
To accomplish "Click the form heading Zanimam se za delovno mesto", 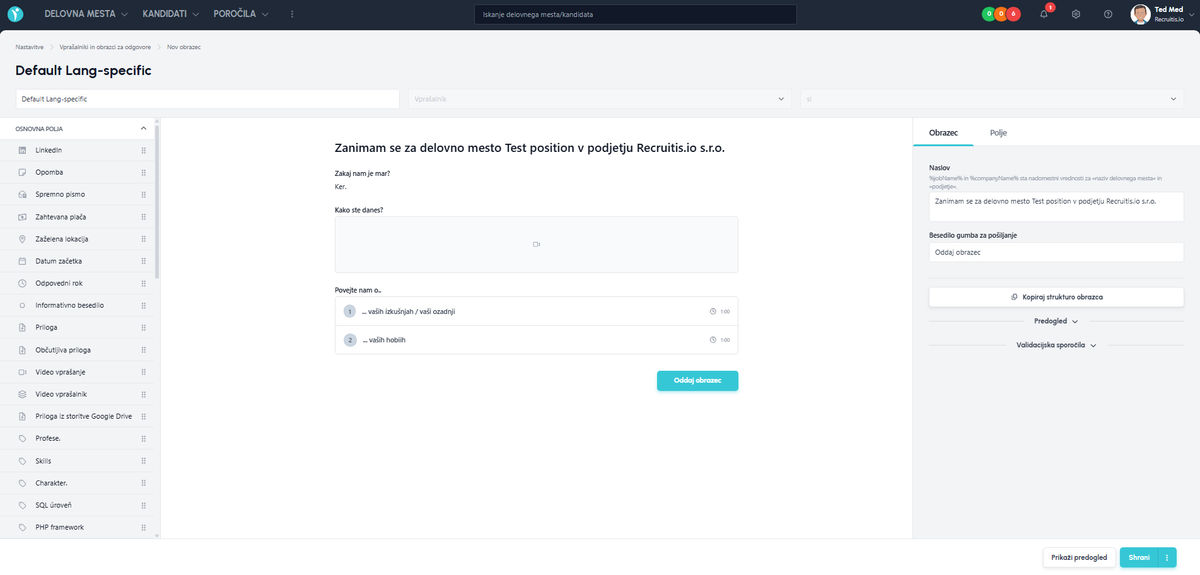I will click(x=529, y=147).
